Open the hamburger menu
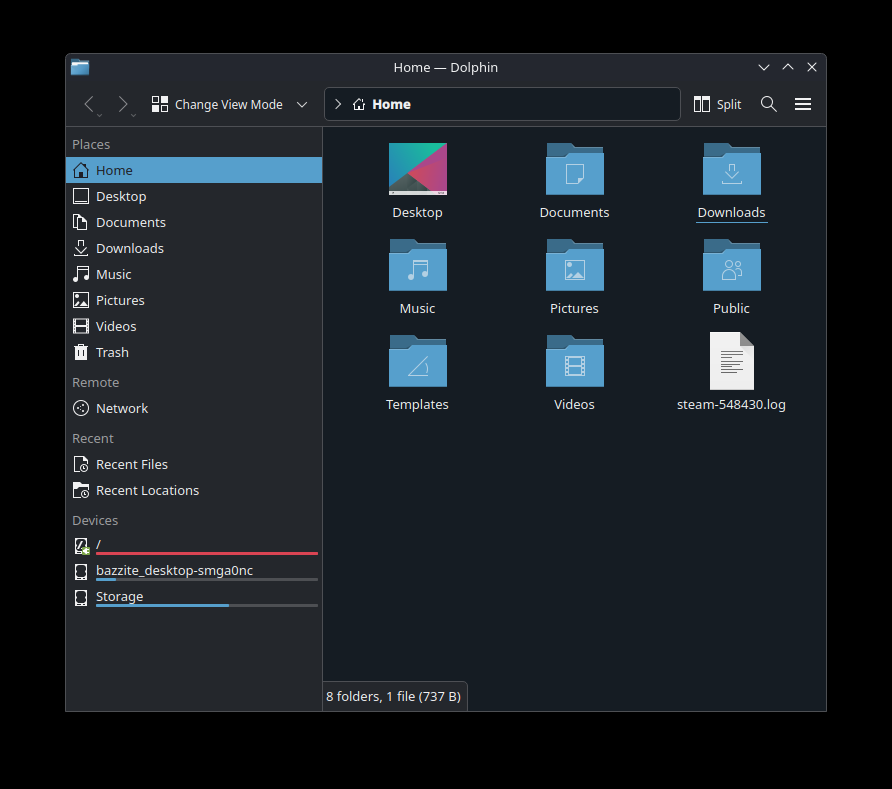Image resolution: width=892 pixels, height=789 pixels. 803,104
